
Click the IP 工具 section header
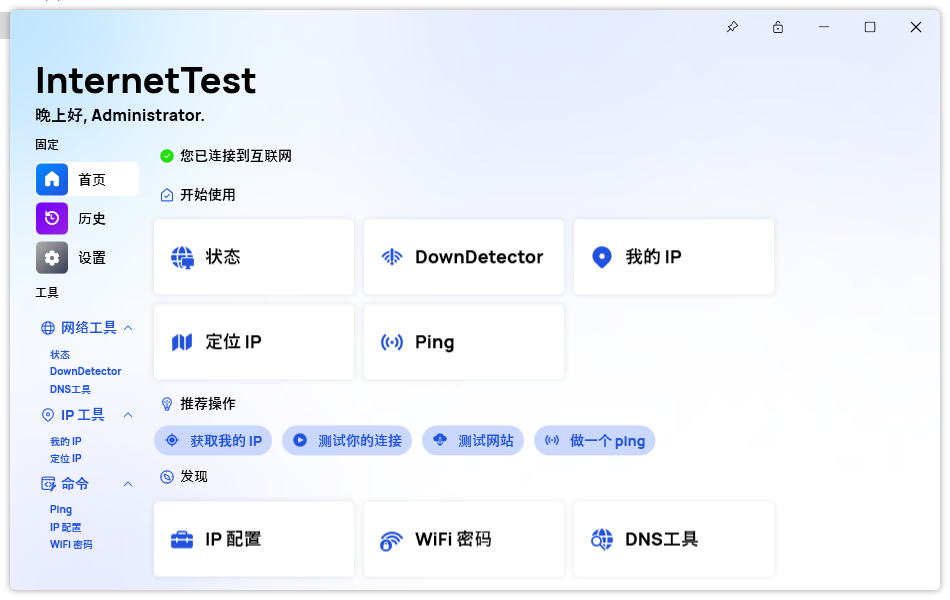[87, 415]
